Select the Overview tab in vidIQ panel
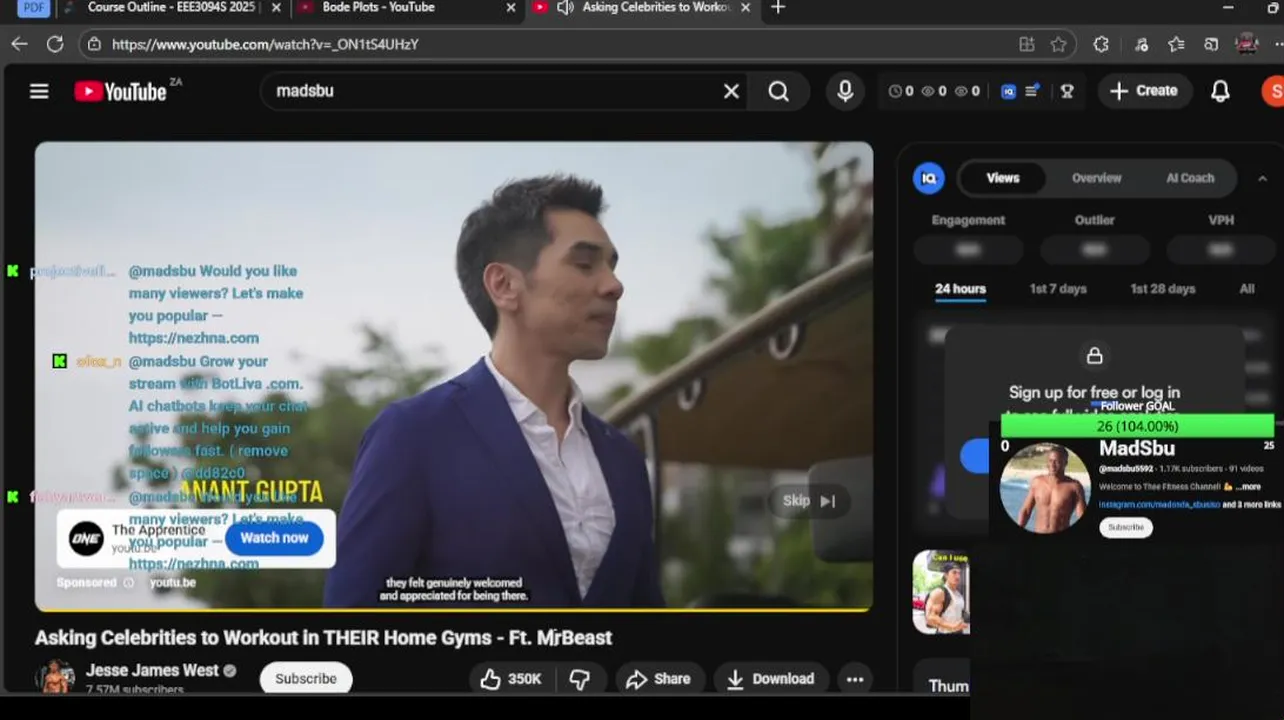Viewport: 1284px width, 720px height. click(1096, 178)
